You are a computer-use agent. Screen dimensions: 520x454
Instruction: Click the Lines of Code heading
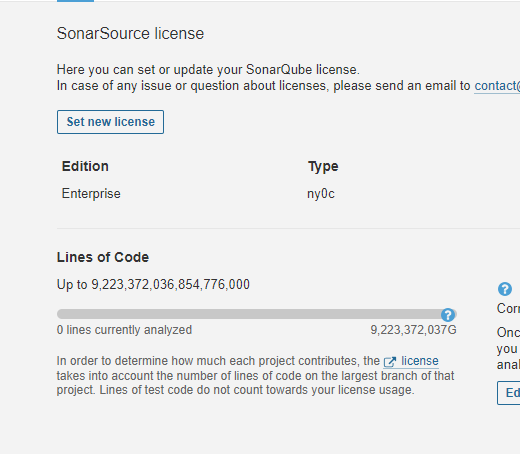click(103, 257)
